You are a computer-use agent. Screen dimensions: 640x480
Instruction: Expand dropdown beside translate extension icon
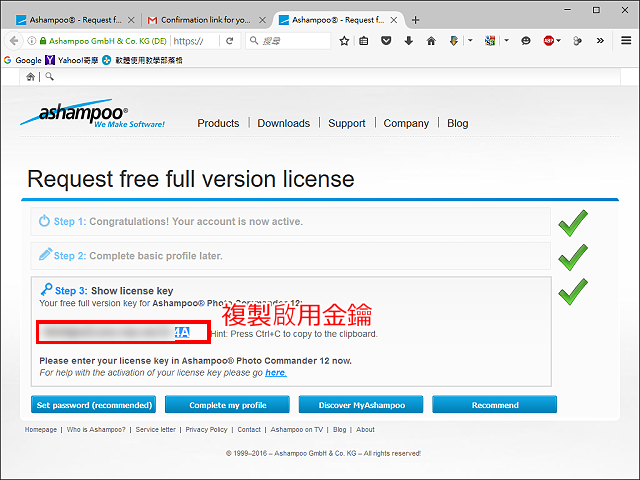click(x=507, y=40)
